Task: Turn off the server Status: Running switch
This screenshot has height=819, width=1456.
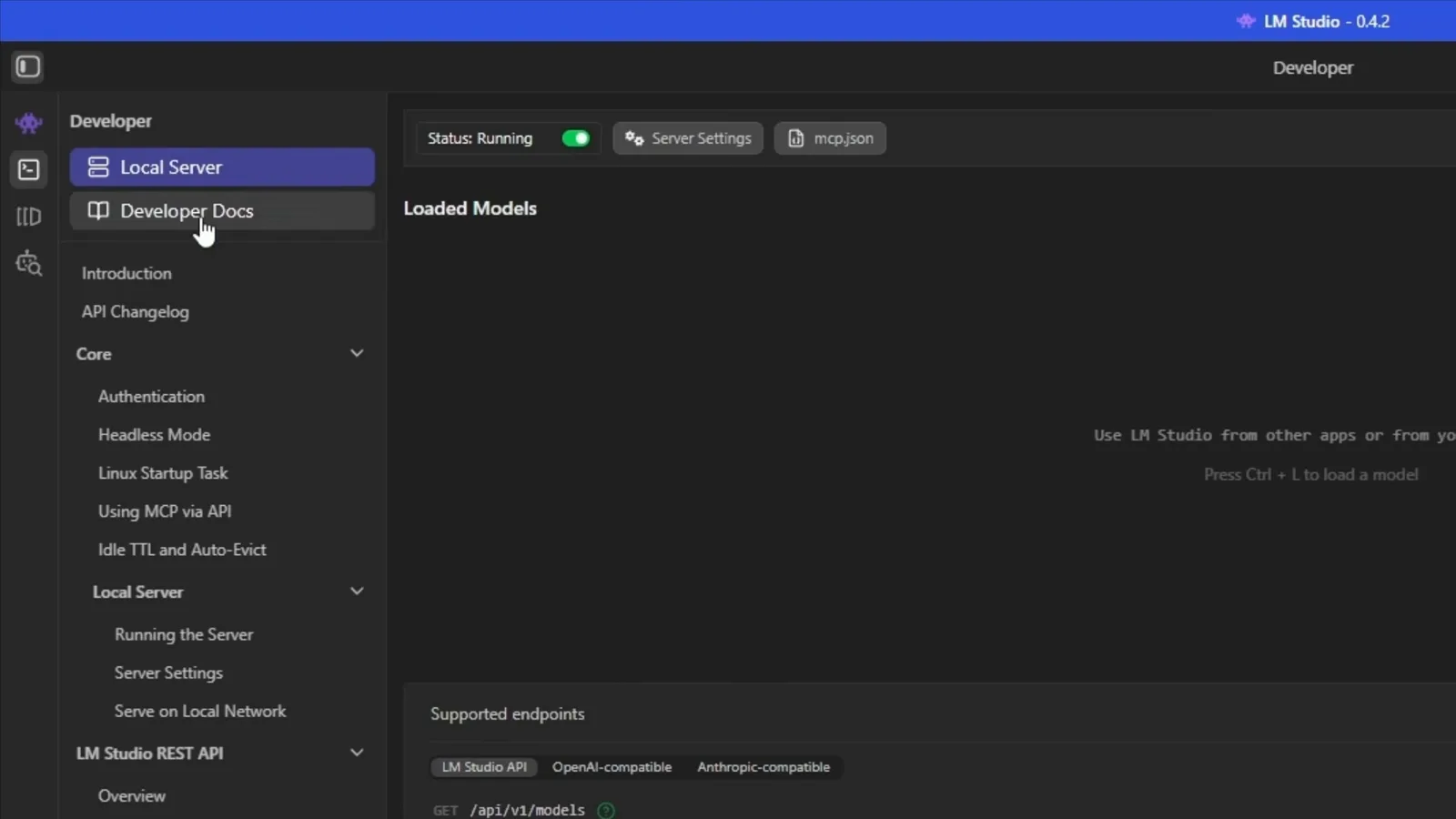Action: [x=575, y=138]
